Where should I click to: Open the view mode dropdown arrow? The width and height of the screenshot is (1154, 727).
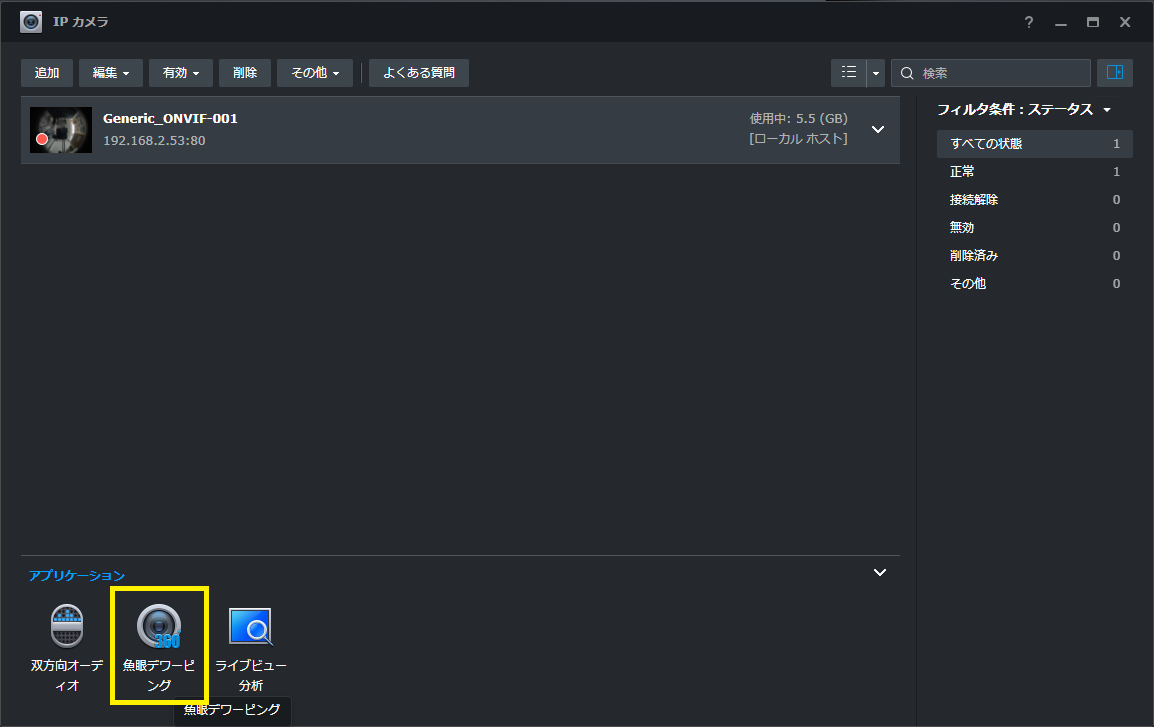click(876, 73)
